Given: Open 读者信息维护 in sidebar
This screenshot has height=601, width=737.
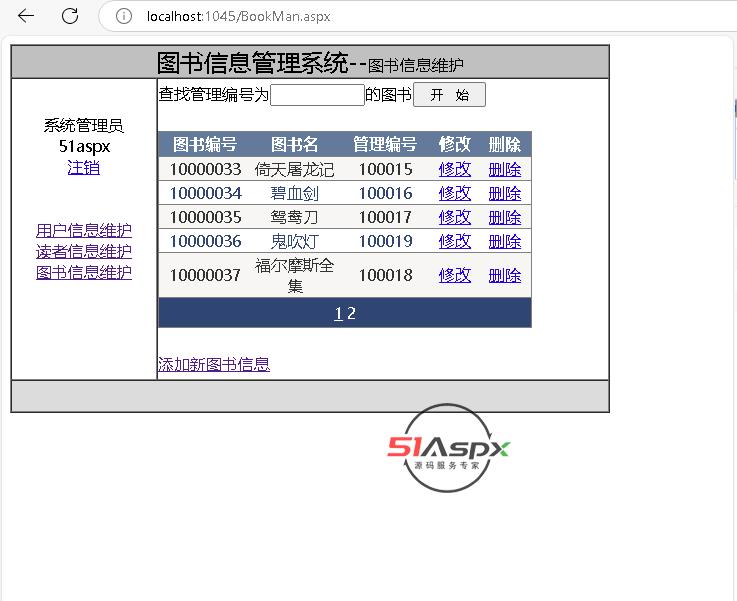Looking at the screenshot, I should (83, 251).
